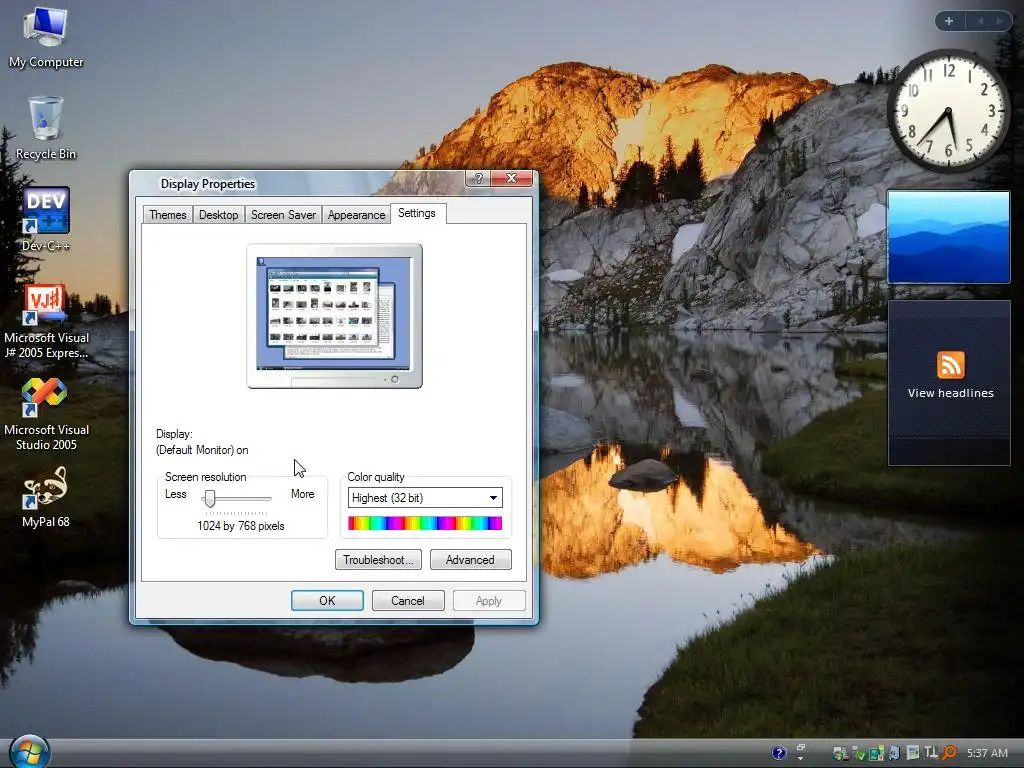Click the cascading windows switcher icon in taskbar
Viewport: 1024px width, 768px height.
tap(801, 752)
